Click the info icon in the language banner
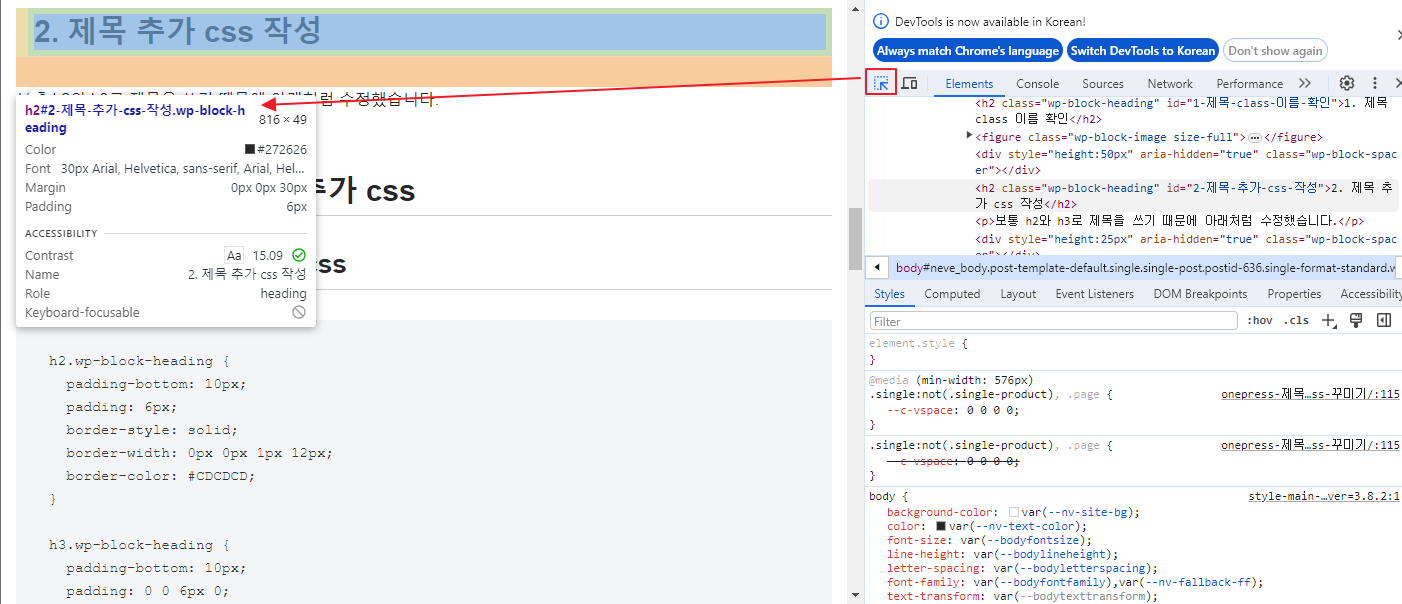1402x604 pixels. click(881, 21)
